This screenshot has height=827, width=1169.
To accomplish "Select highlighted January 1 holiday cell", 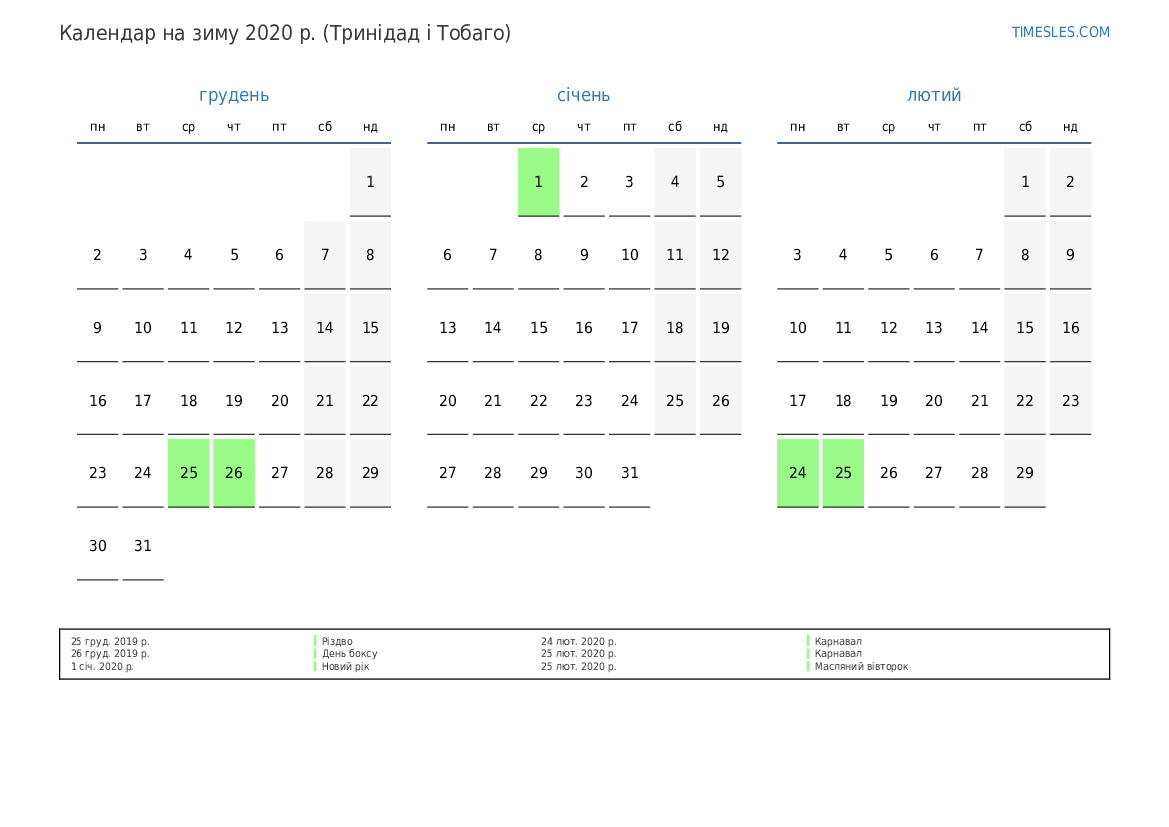I will point(538,182).
